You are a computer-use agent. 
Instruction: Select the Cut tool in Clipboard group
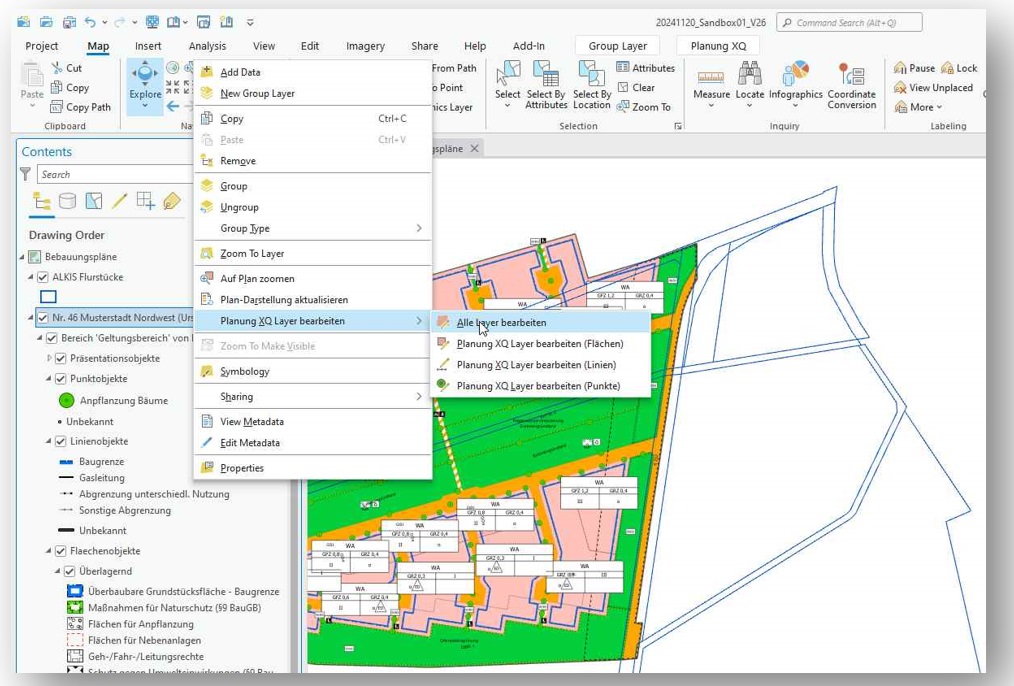coord(66,68)
